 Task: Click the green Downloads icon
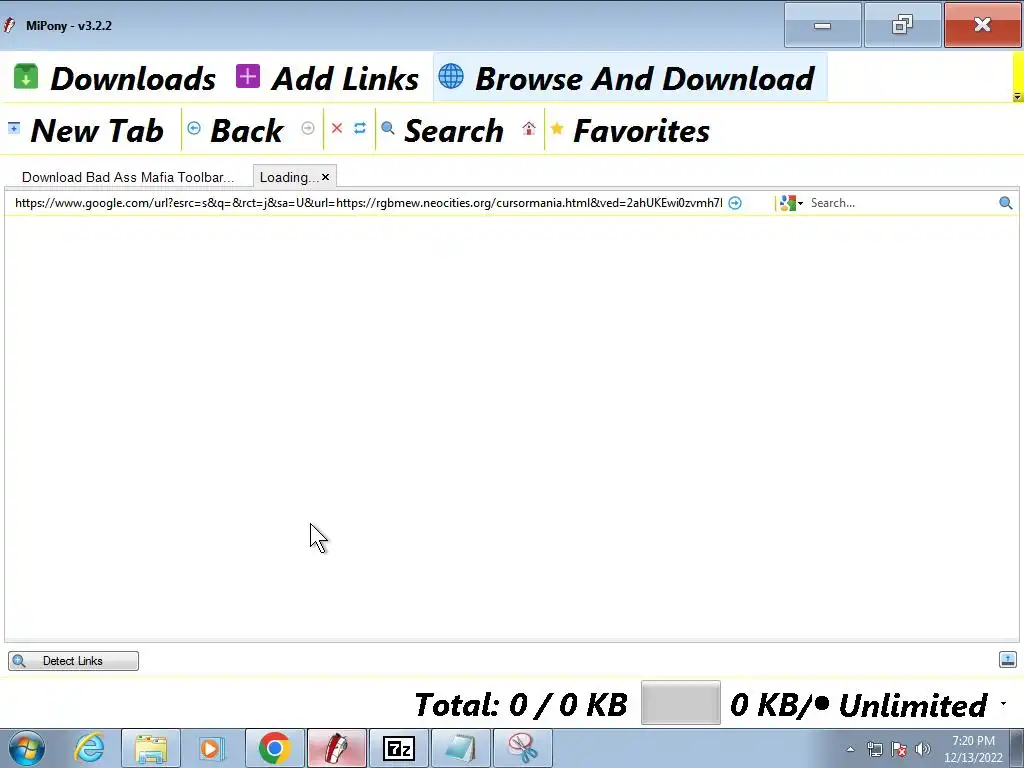(x=25, y=76)
